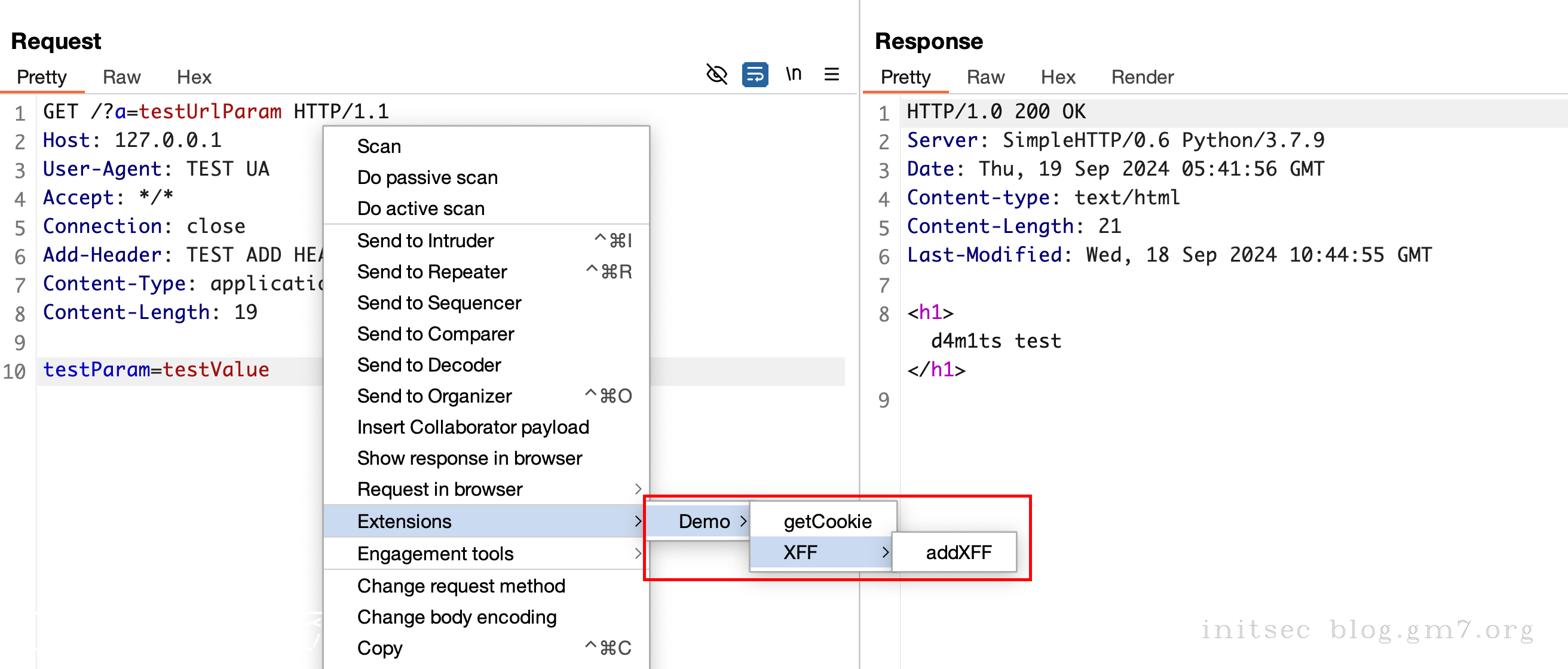Click Send to Repeater
Viewport: 1568px width, 669px height.
[431, 272]
